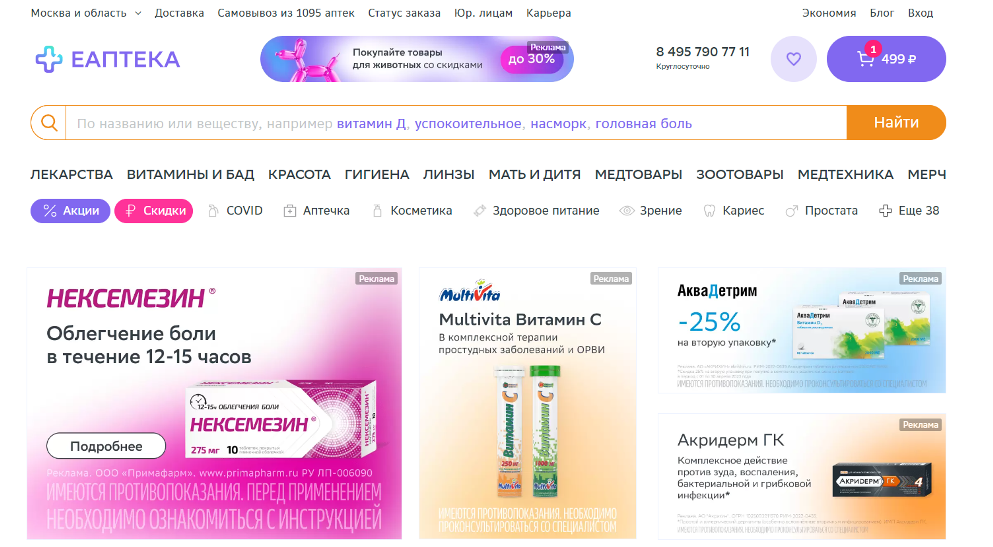Click the orange Найти search button
993x547 pixels.
(x=896, y=123)
